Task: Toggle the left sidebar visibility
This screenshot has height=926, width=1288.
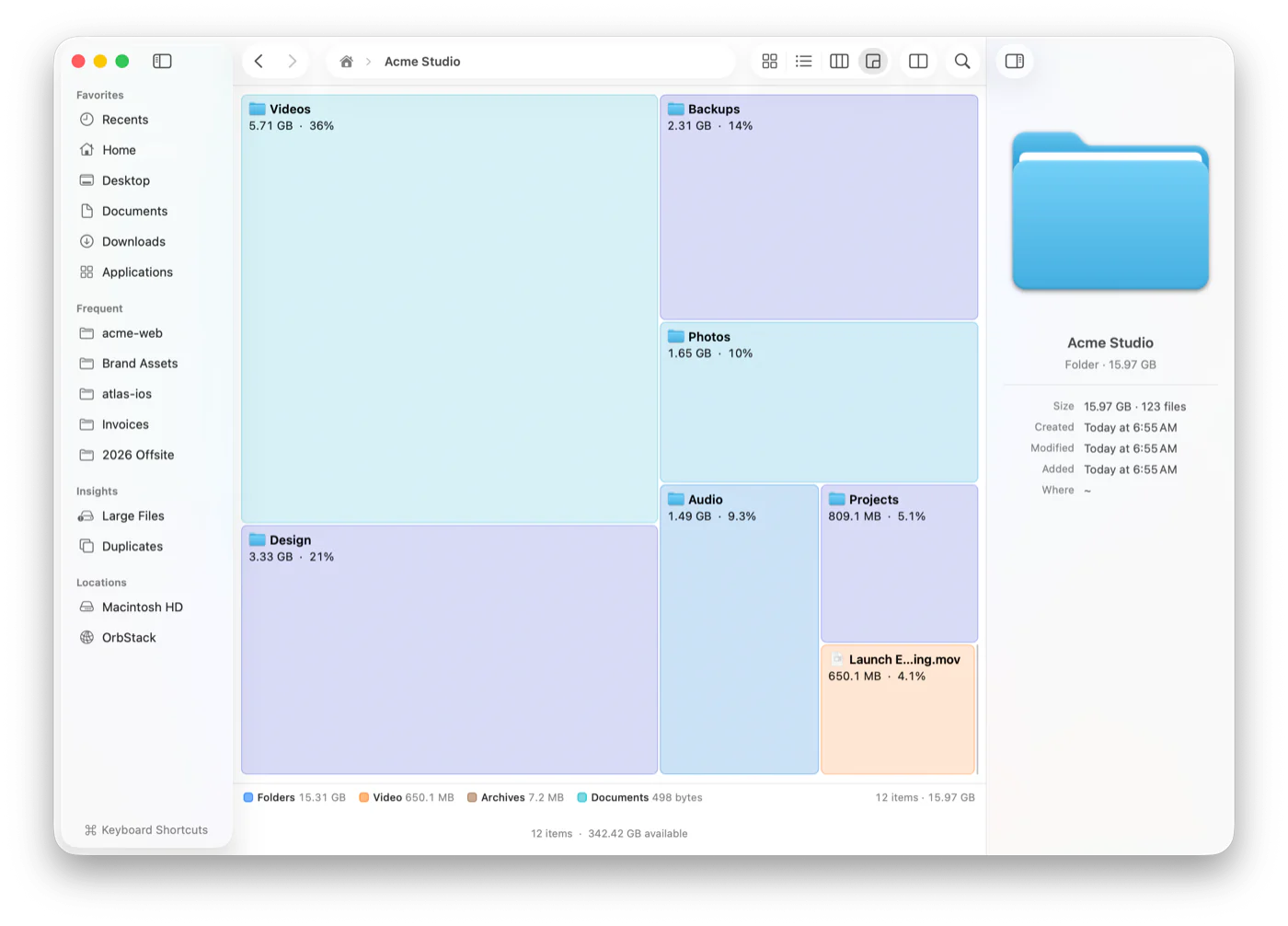Action: click(x=162, y=61)
